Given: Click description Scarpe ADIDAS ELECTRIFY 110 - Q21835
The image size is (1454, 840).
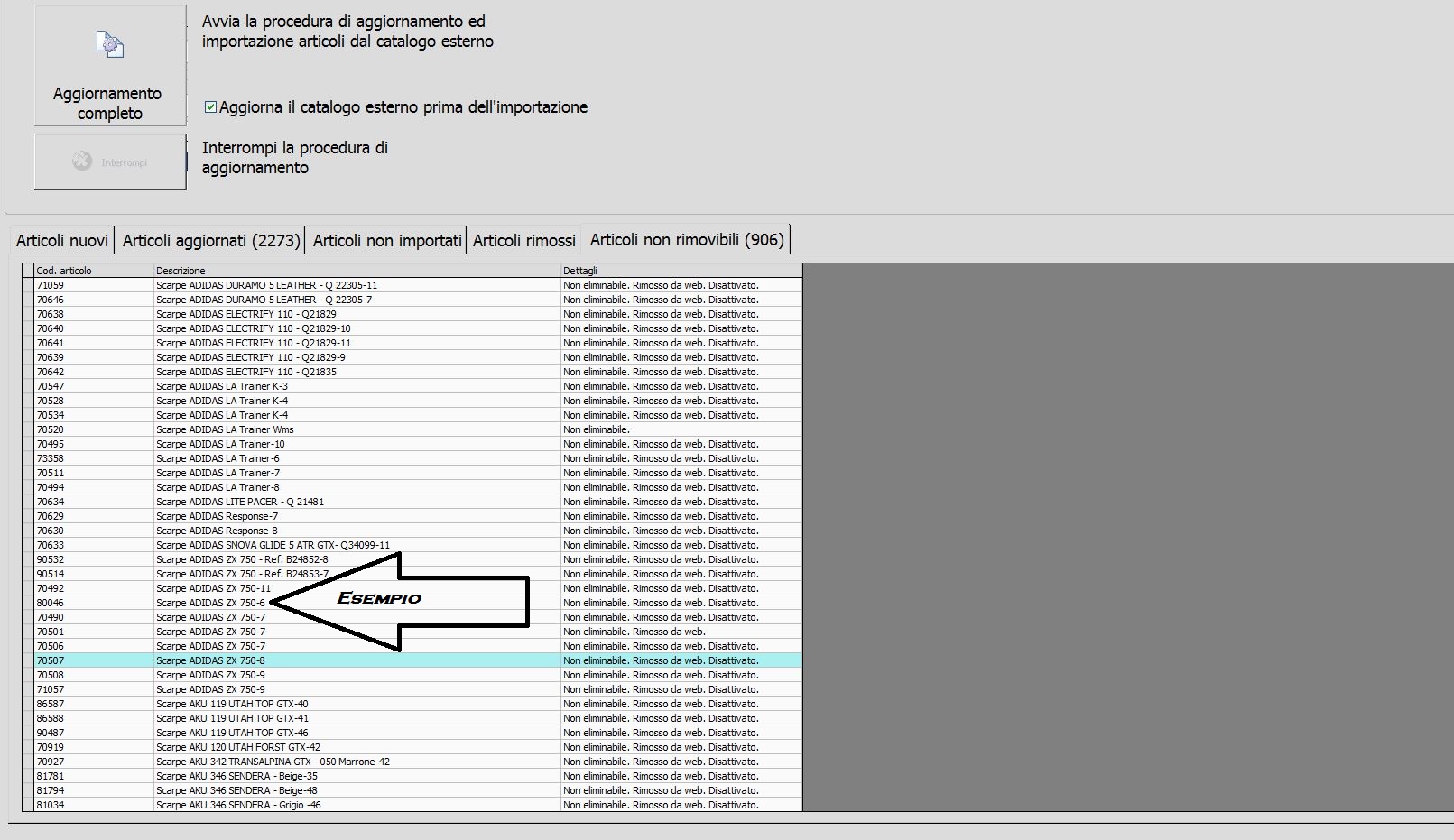Looking at the screenshot, I should point(246,372).
